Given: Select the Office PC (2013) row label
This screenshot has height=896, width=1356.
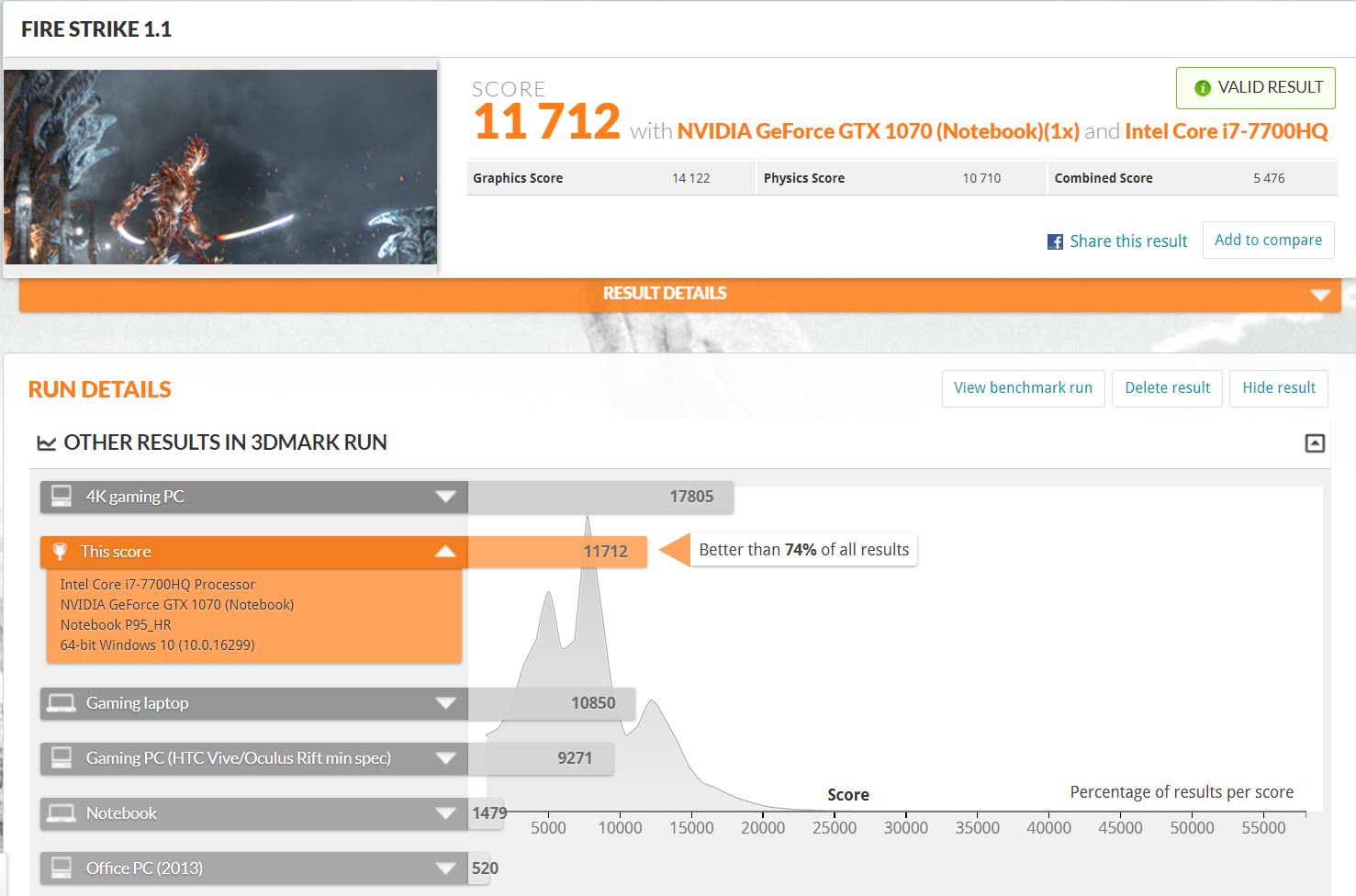Looking at the screenshot, I should tap(144, 868).
